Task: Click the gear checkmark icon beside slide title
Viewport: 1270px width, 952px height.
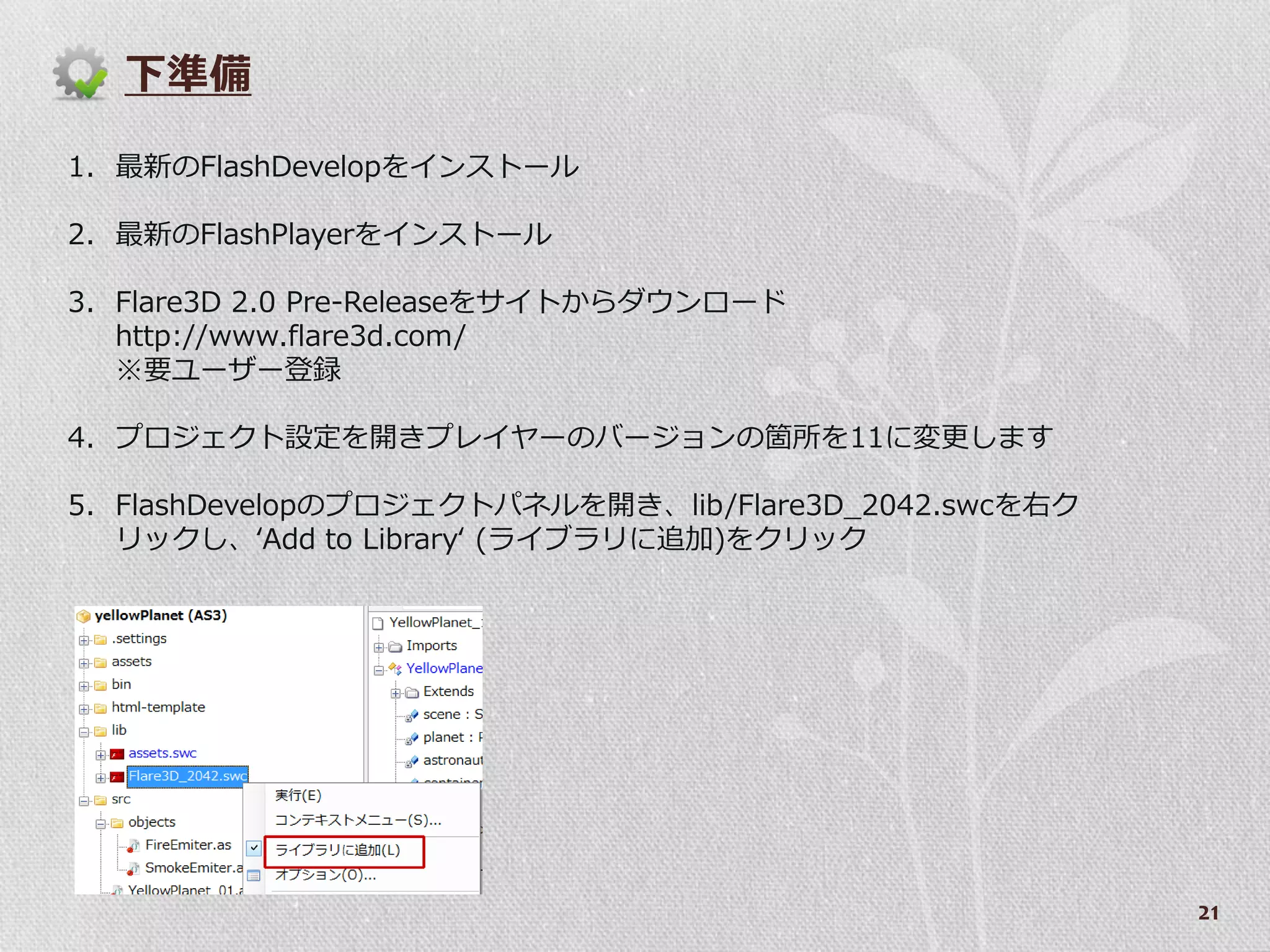Action: [x=80, y=72]
